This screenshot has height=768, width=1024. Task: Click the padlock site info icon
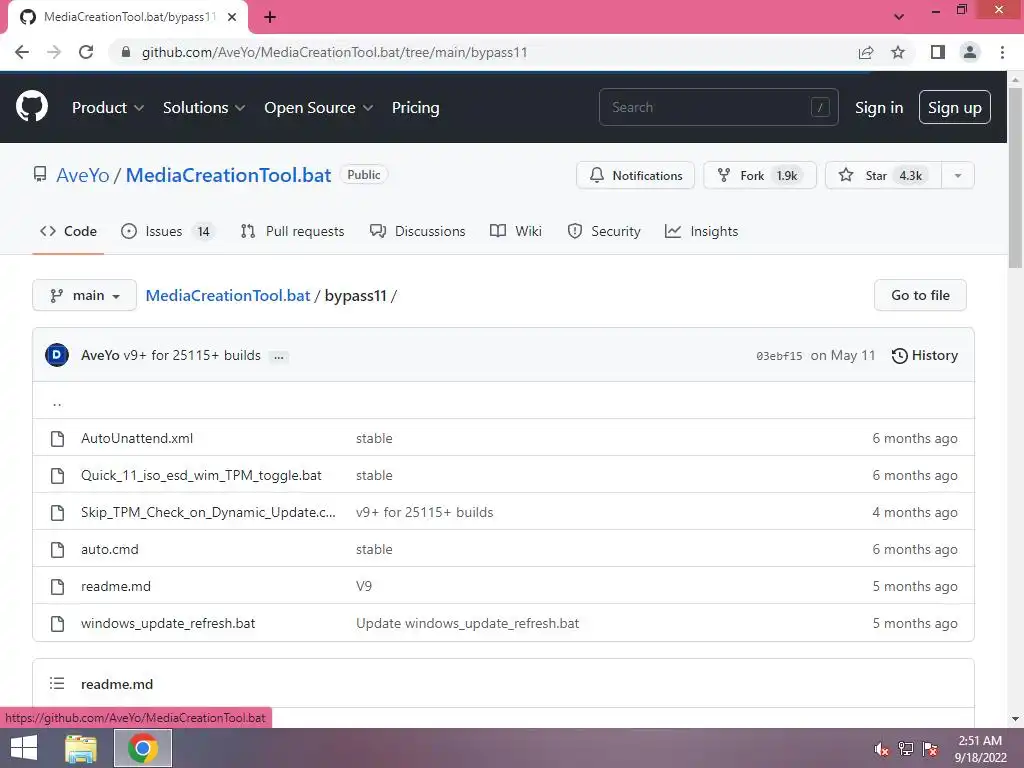click(x=126, y=52)
